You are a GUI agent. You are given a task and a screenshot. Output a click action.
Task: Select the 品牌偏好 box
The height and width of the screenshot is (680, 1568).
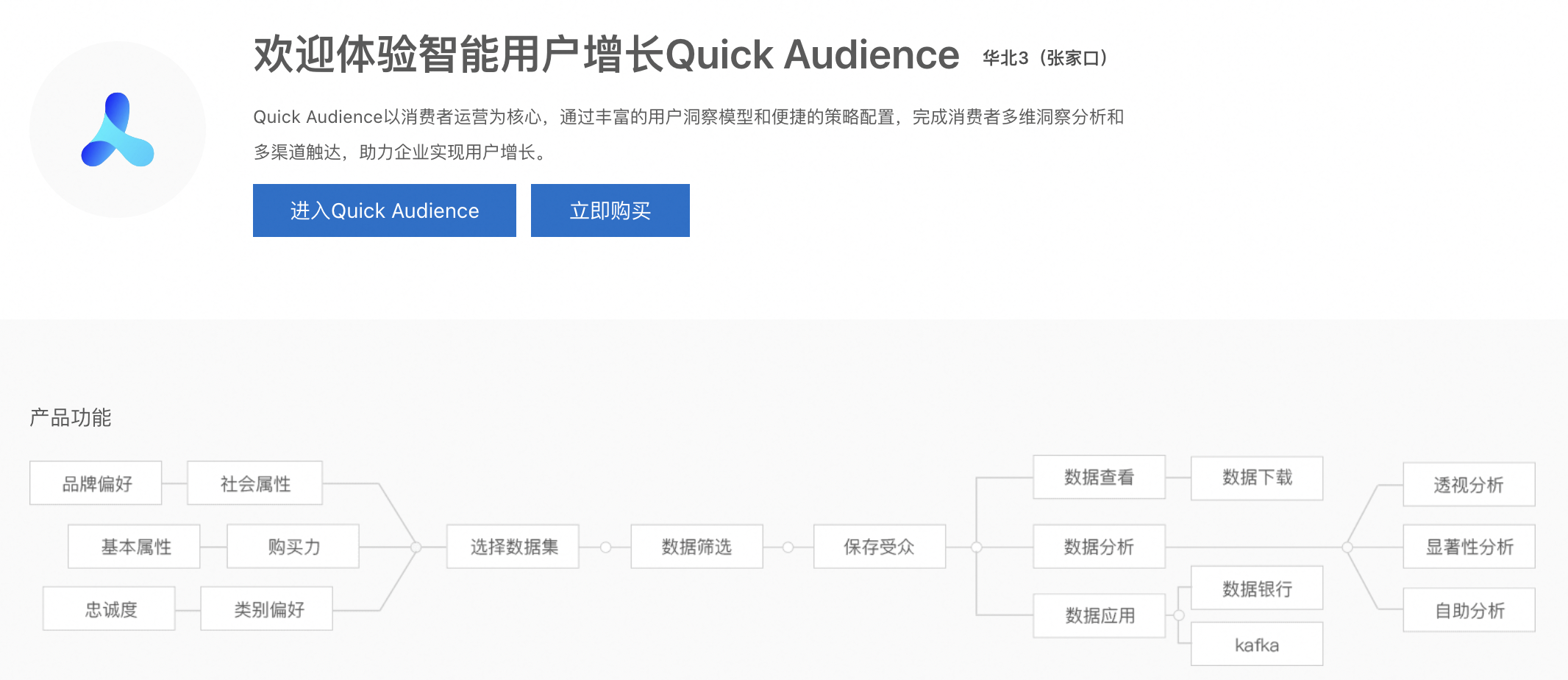pyautogui.click(x=96, y=483)
